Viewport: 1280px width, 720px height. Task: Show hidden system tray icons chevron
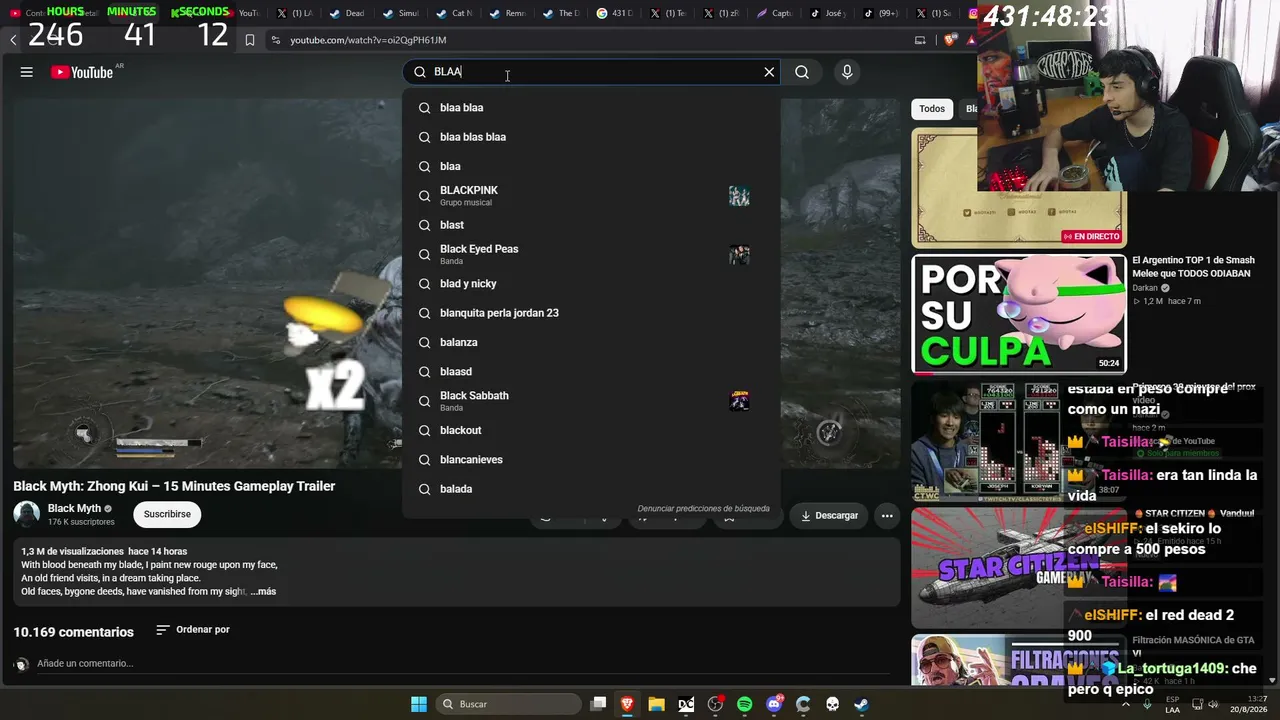click(x=1126, y=704)
